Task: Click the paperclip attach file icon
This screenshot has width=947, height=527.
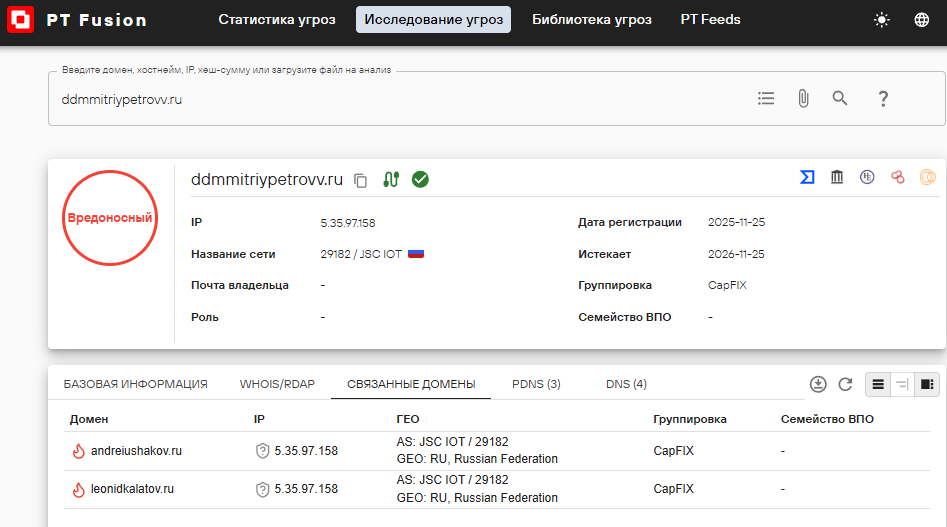Action: (x=802, y=98)
